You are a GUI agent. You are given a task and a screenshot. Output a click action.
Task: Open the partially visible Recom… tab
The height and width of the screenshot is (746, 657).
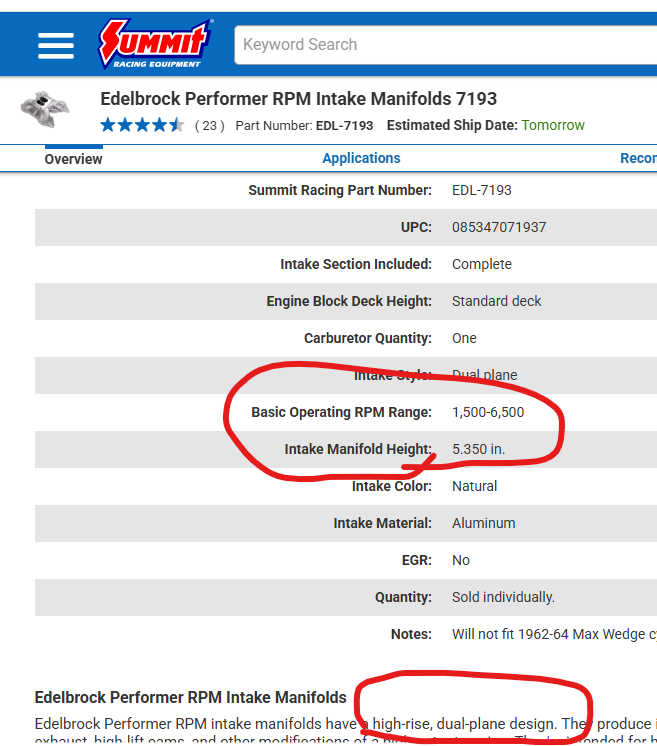[638, 158]
